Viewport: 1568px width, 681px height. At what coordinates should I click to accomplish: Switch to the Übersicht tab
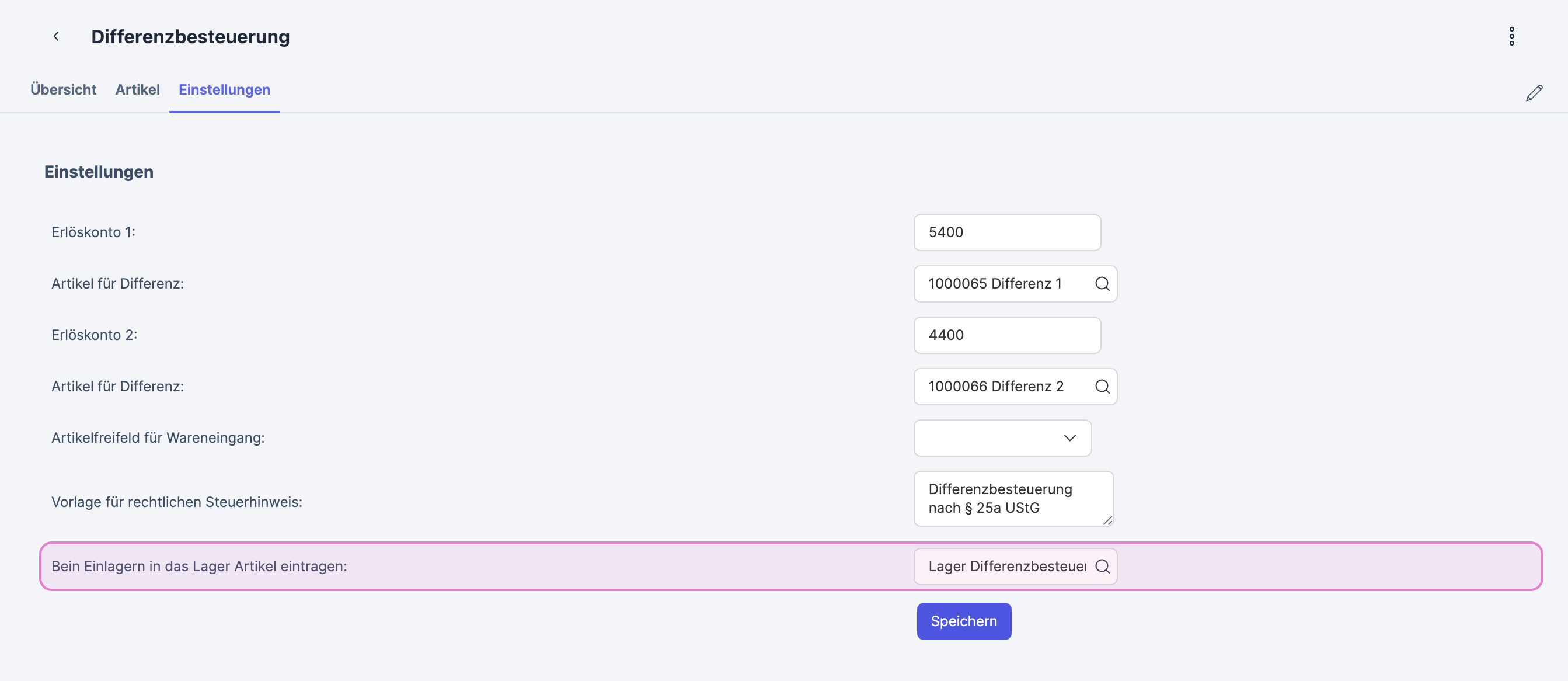coord(63,89)
